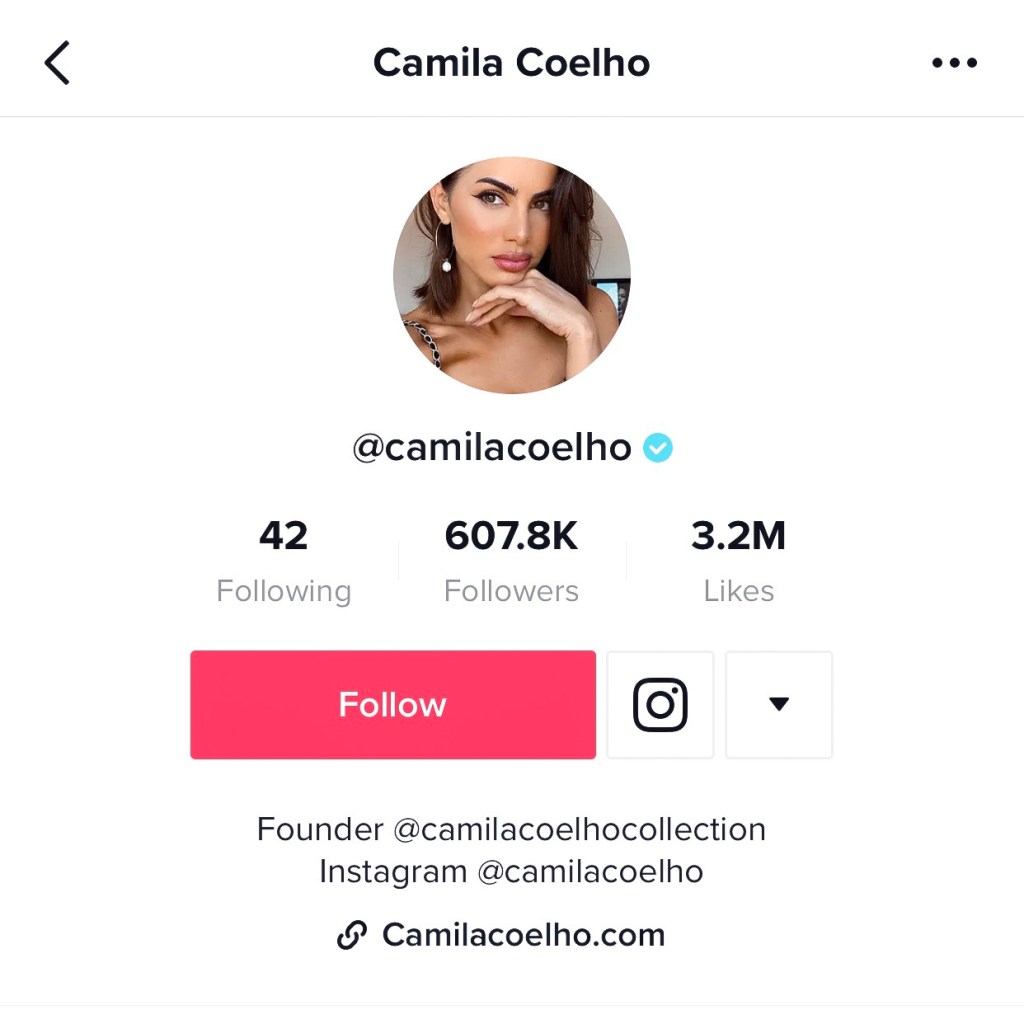View the profile picture
The width and height of the screenshot is (1024, 1024).
point(512,275)
